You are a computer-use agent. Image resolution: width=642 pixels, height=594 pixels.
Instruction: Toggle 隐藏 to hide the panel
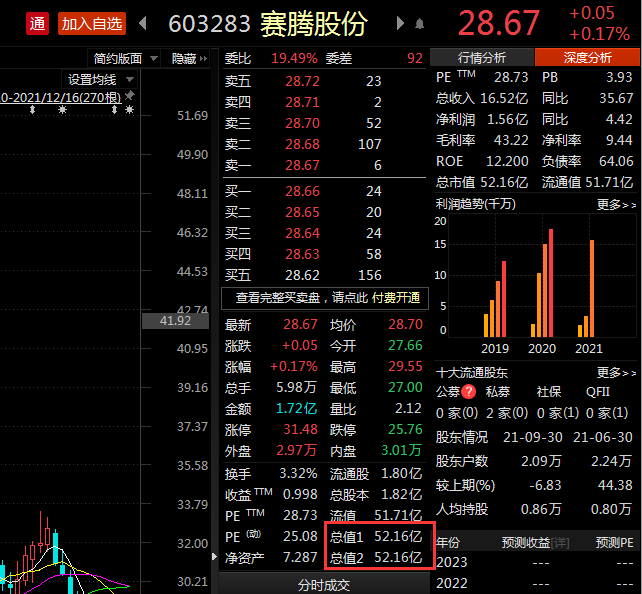[189, 59]
